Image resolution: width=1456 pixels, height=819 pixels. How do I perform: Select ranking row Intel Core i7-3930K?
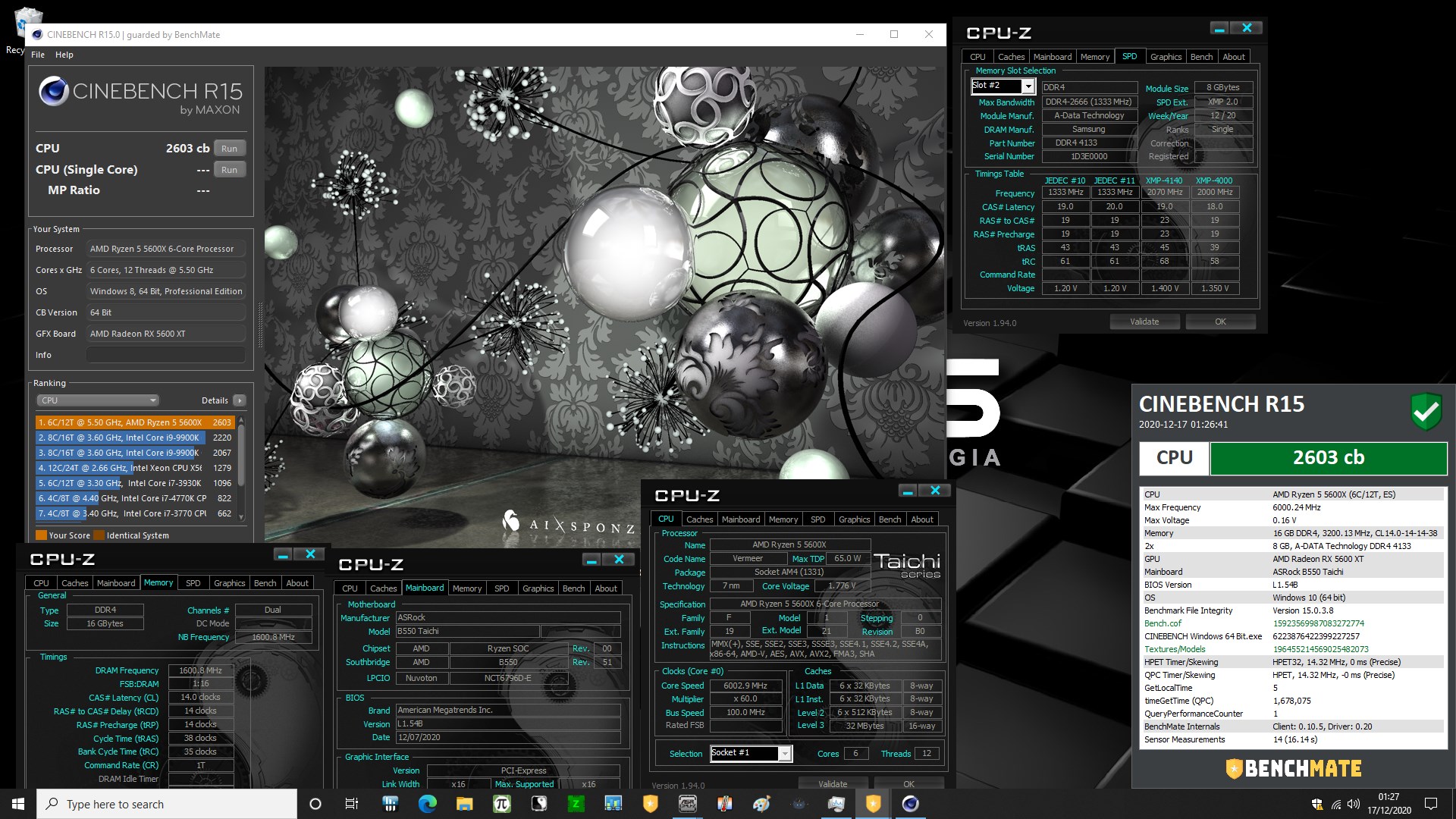point(134,483)
